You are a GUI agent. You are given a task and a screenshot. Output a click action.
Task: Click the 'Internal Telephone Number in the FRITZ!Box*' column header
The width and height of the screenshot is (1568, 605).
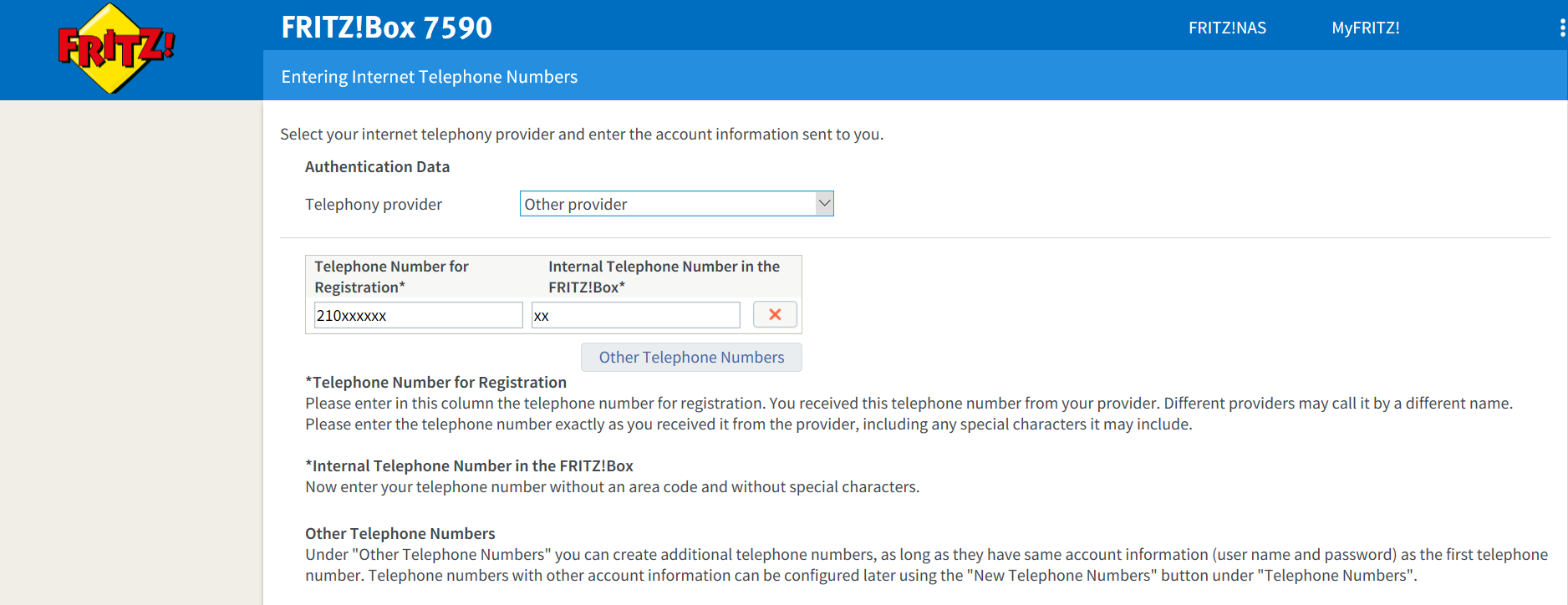(664, 277)
